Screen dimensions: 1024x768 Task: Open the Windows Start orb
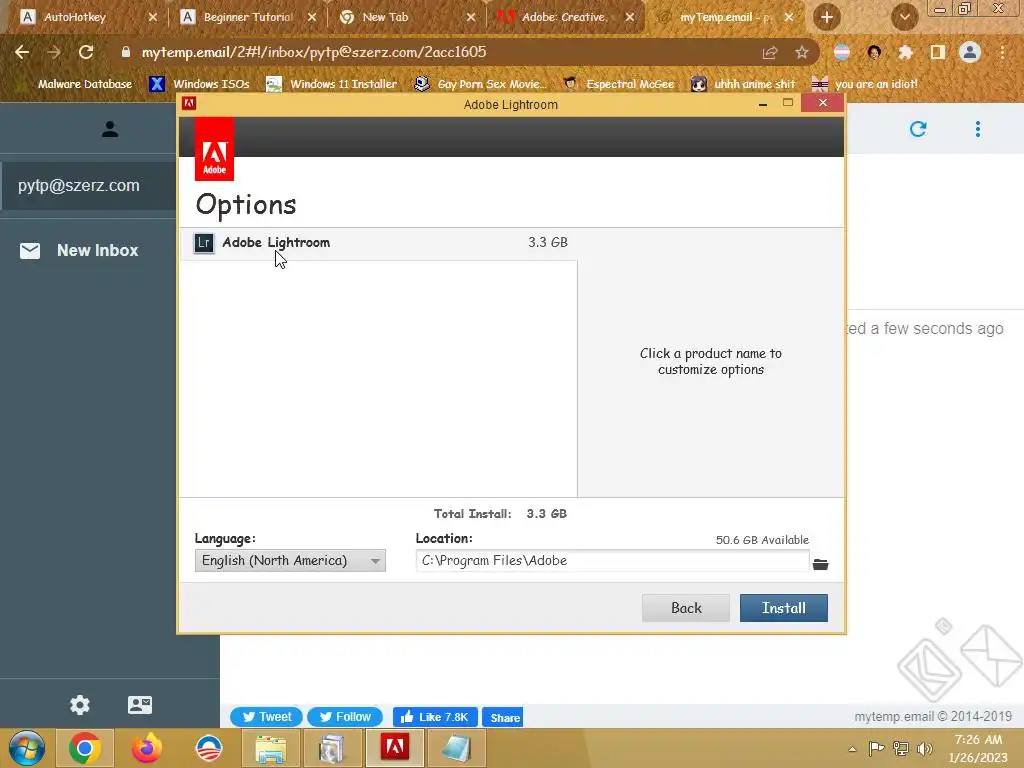point(27,748)
